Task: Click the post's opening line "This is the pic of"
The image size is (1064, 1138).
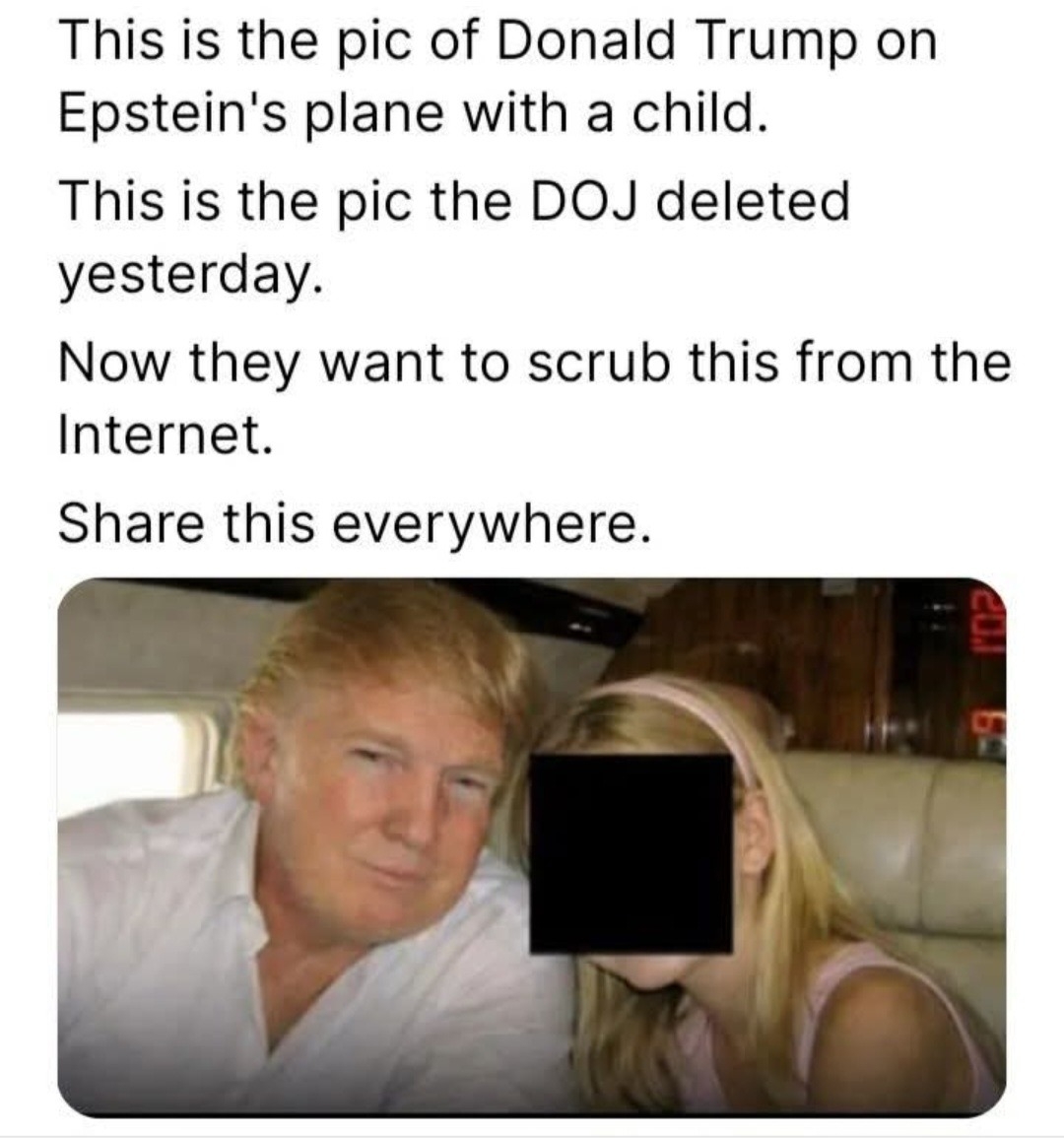Action: 272,40
